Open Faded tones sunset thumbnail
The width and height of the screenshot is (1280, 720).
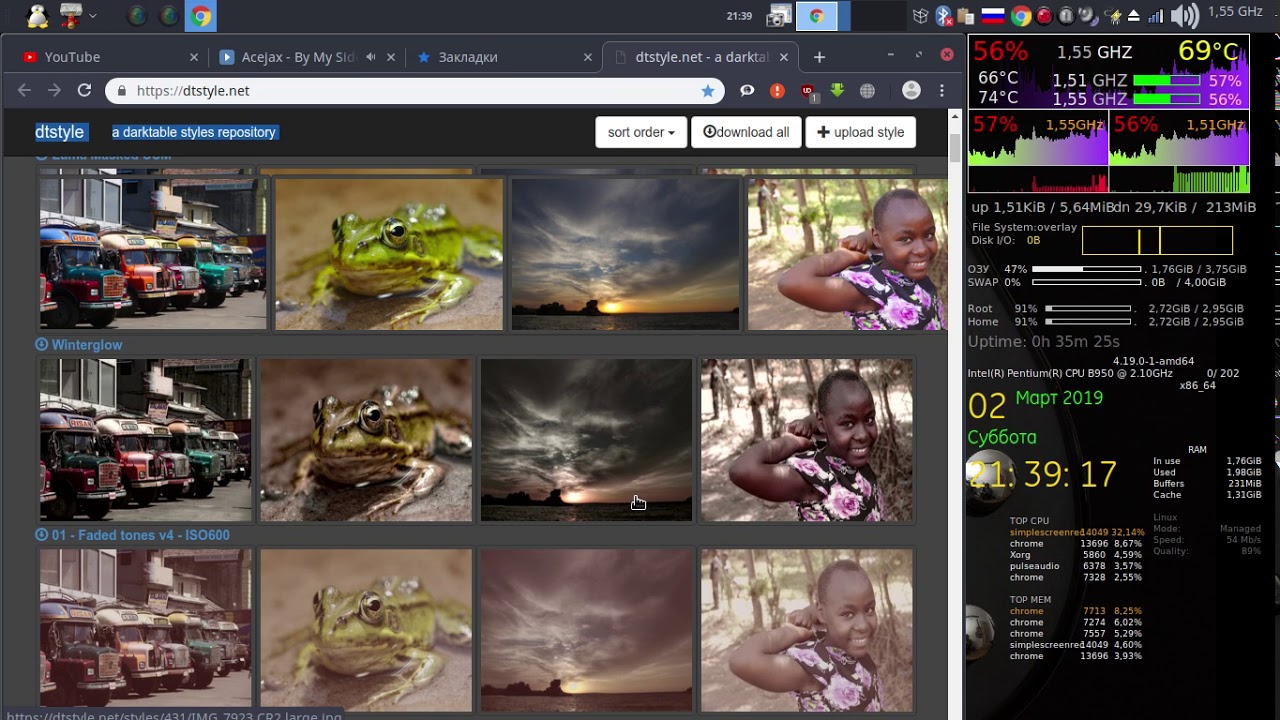click(586, 630)
